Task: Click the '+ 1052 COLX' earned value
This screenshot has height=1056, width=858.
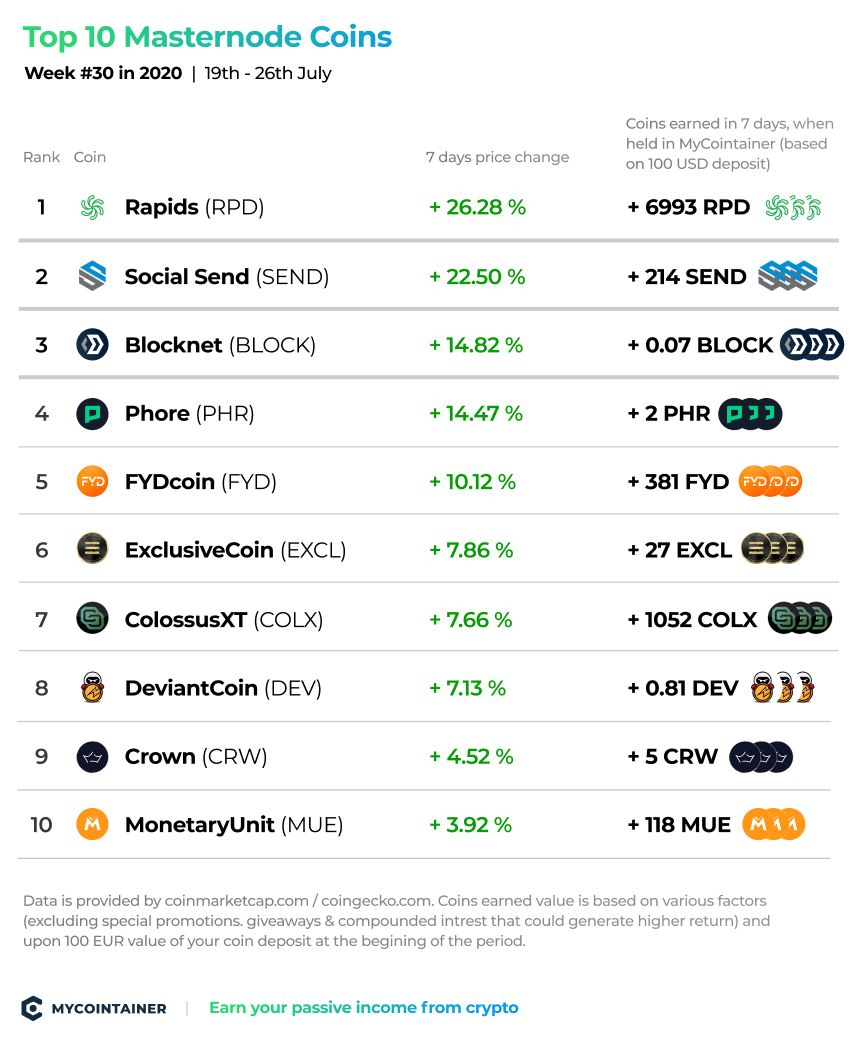Action: coord(692,619)
